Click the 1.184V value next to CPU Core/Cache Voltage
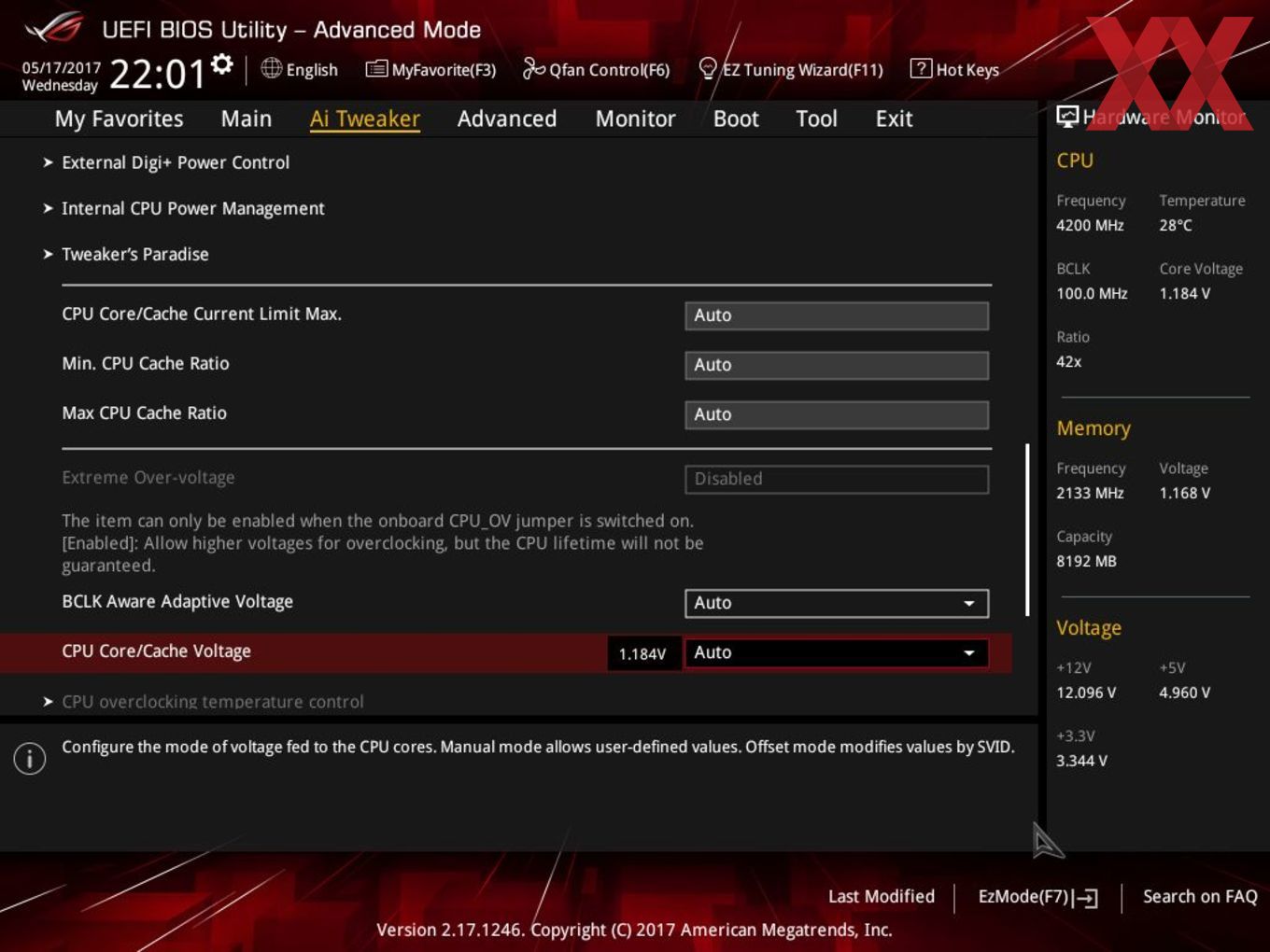Screen dimensions: 1270x952 click(x=642, y=653)
